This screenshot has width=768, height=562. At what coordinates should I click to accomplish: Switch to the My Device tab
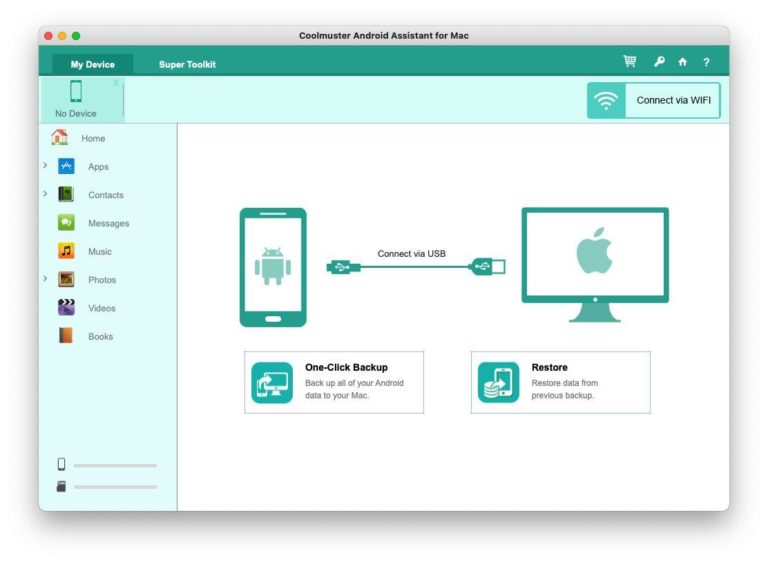coord(92,64)
